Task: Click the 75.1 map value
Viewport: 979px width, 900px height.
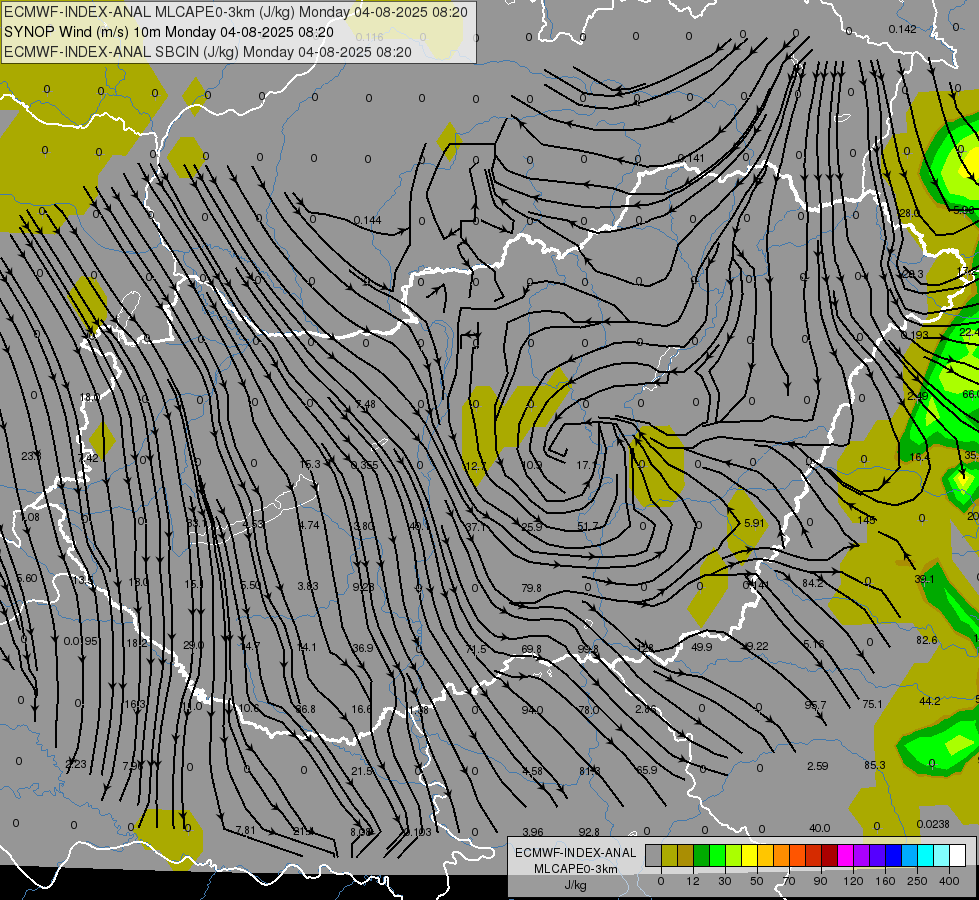Action: pos(872,704)
